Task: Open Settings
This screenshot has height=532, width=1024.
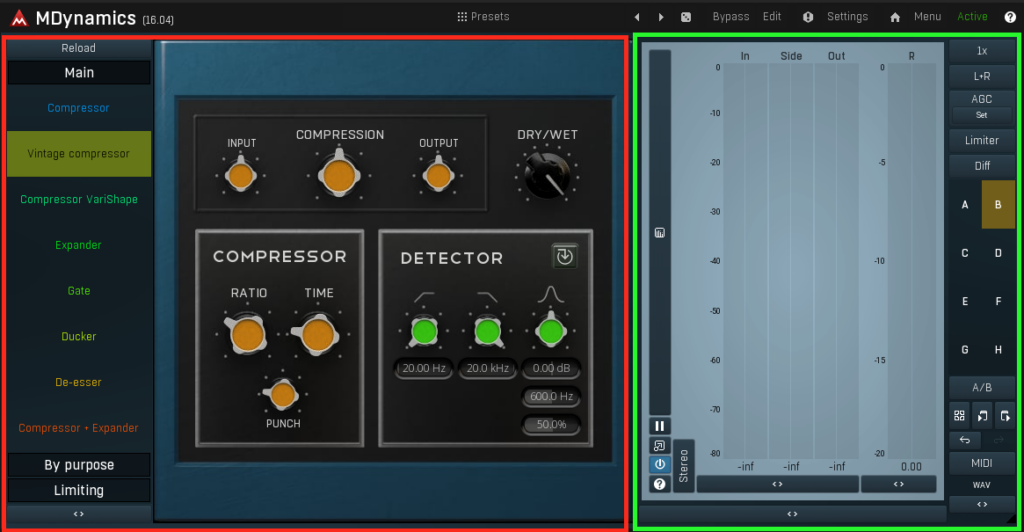Action: pos(847,16)
